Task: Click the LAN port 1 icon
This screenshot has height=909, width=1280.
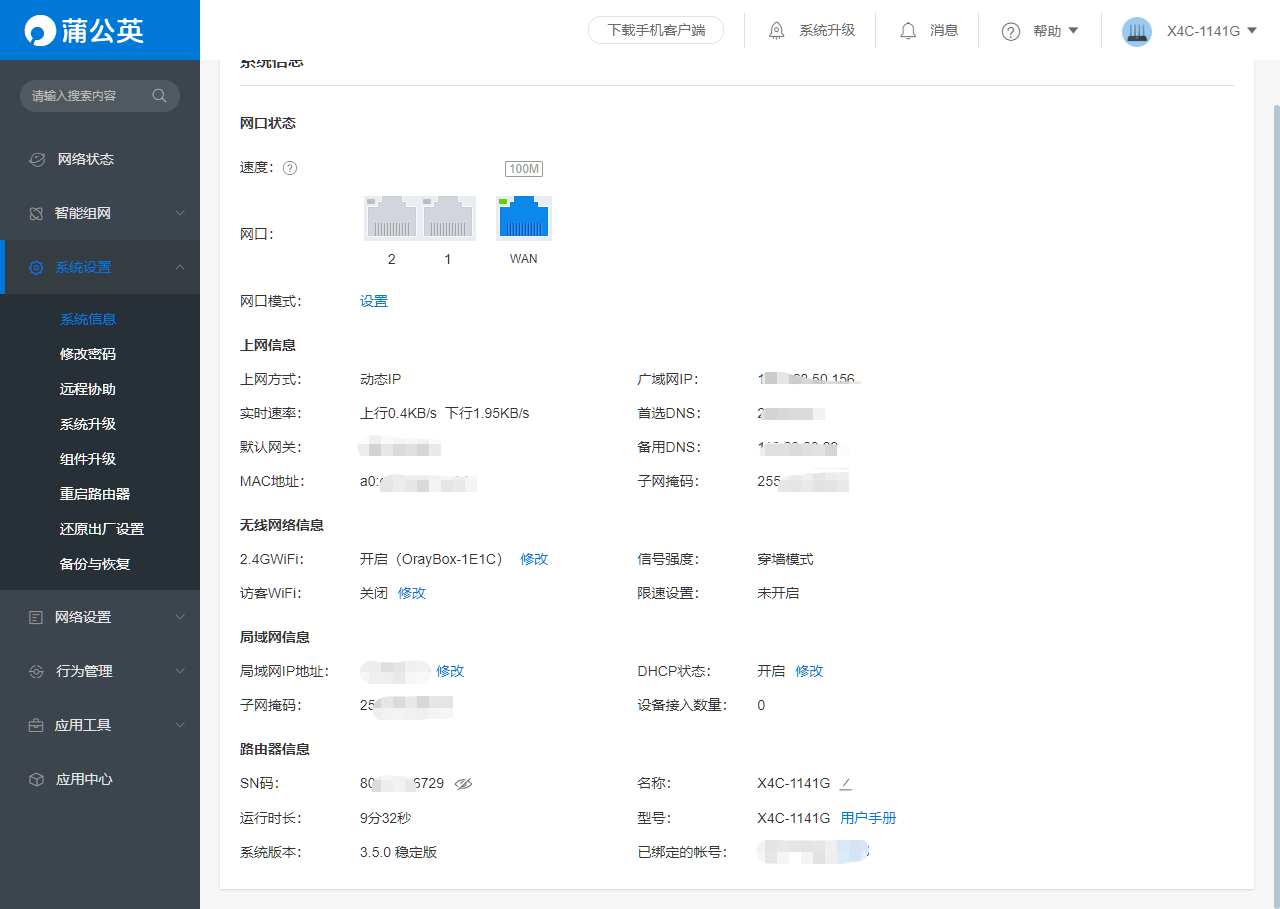Action: click(x=449, y=218)
